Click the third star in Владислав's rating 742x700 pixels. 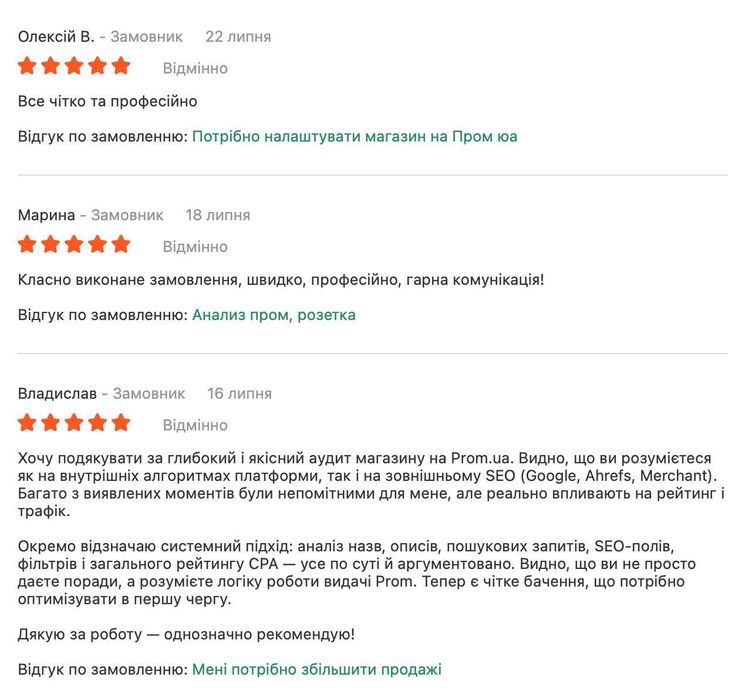(74, 422)
